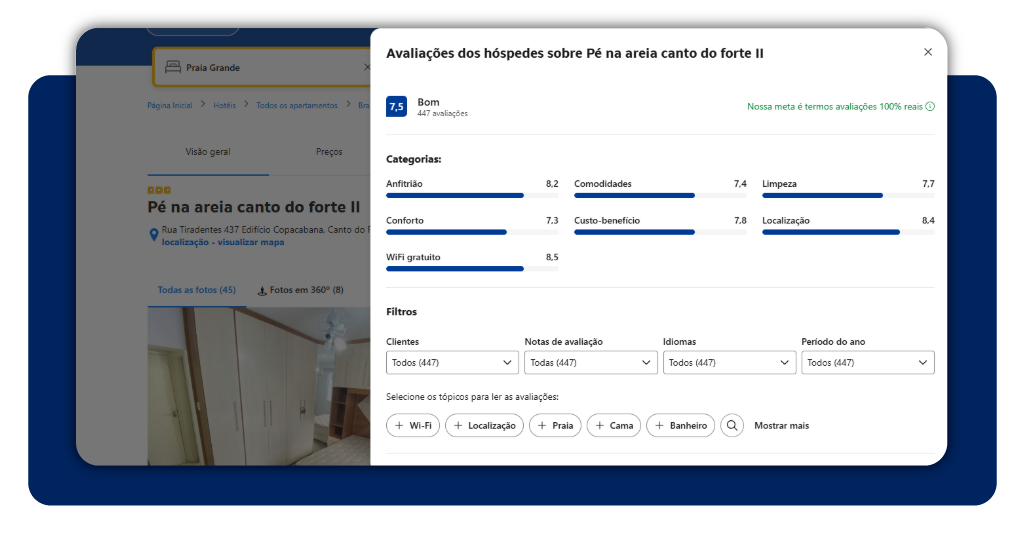Open Fotos em 360° (8) tab

point(300,290)
